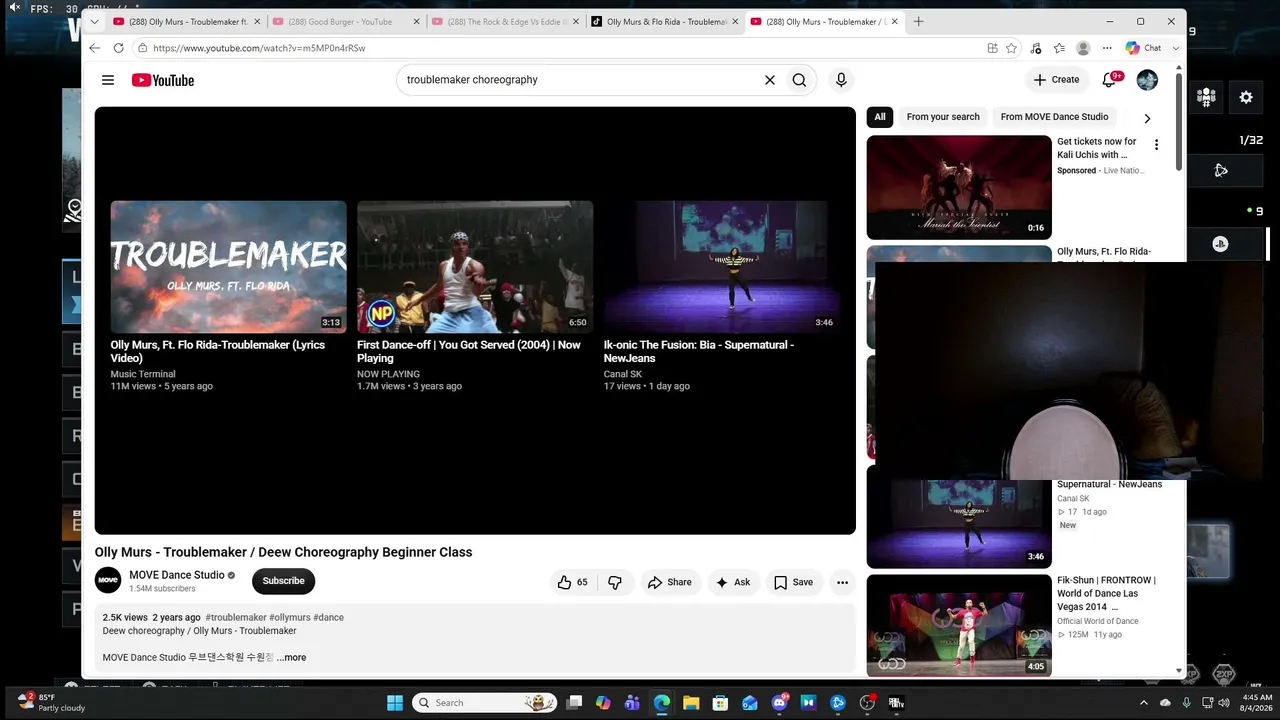The image size is (1280, 720).
Task: Show hidden system tray icons
Action: click(x=1144, y=703)
